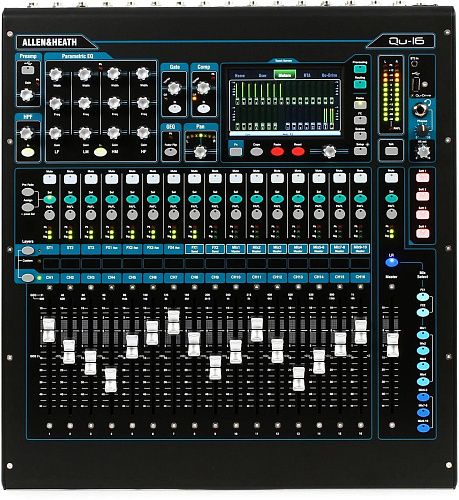The image size is (459, 500).
Task: Select the blue LR mix key
Action: pyautogui.click(x=391, y=262)
